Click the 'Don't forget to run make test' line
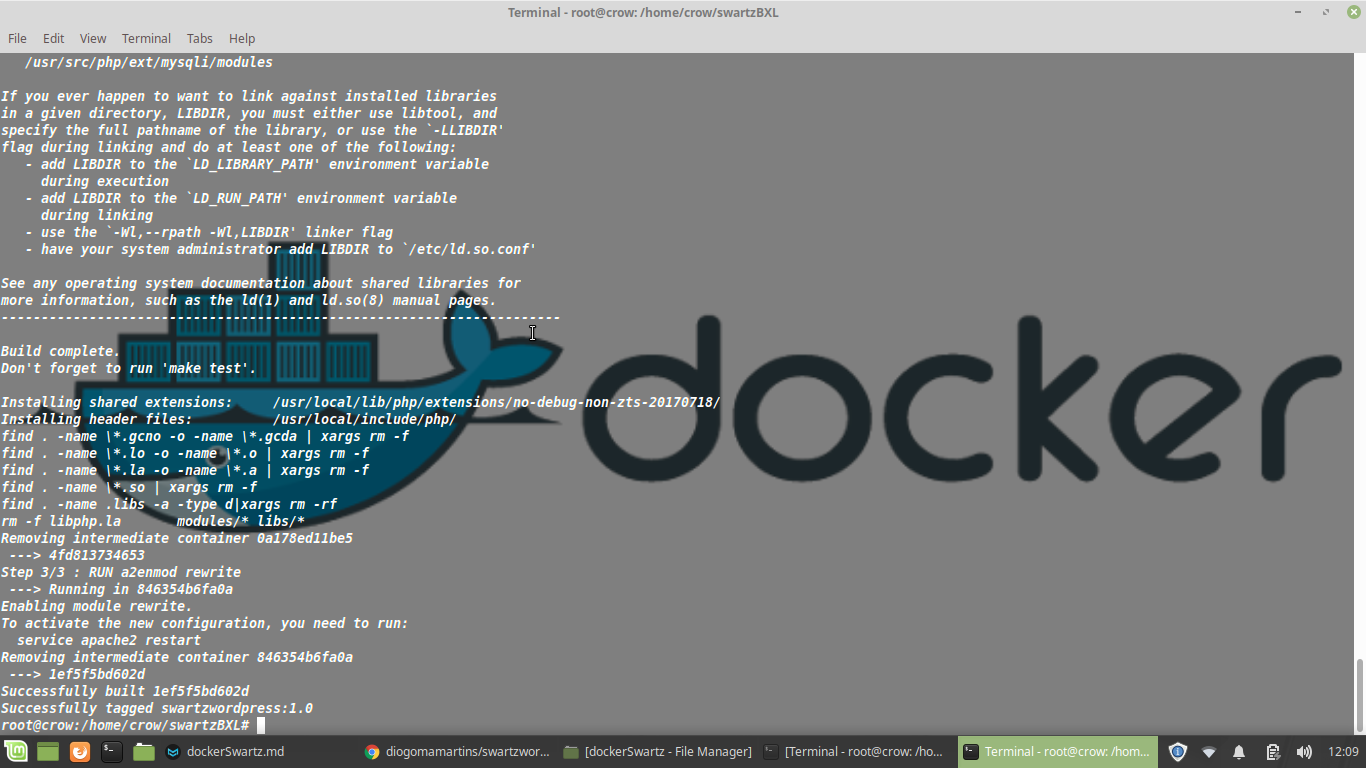1366x768 pixels. tap(129, 368)
